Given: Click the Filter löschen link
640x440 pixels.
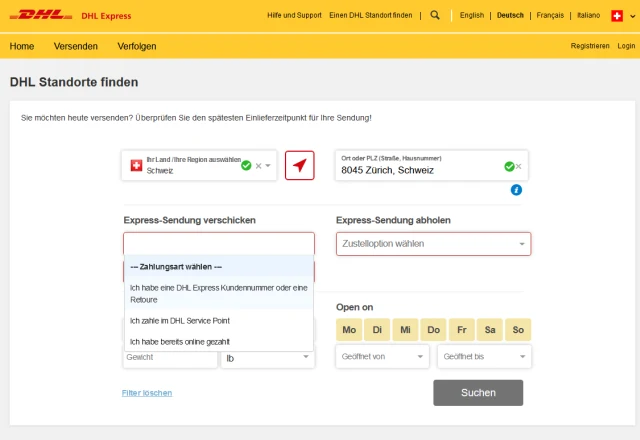Looking at the screenshot, I should pos(147,393).
